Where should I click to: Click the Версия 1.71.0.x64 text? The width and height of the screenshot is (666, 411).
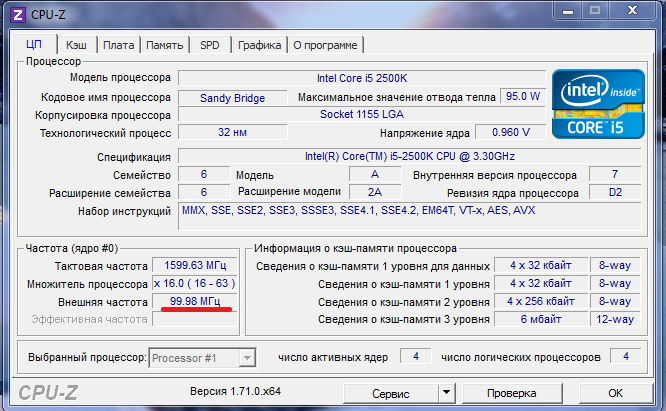(235, 391)
